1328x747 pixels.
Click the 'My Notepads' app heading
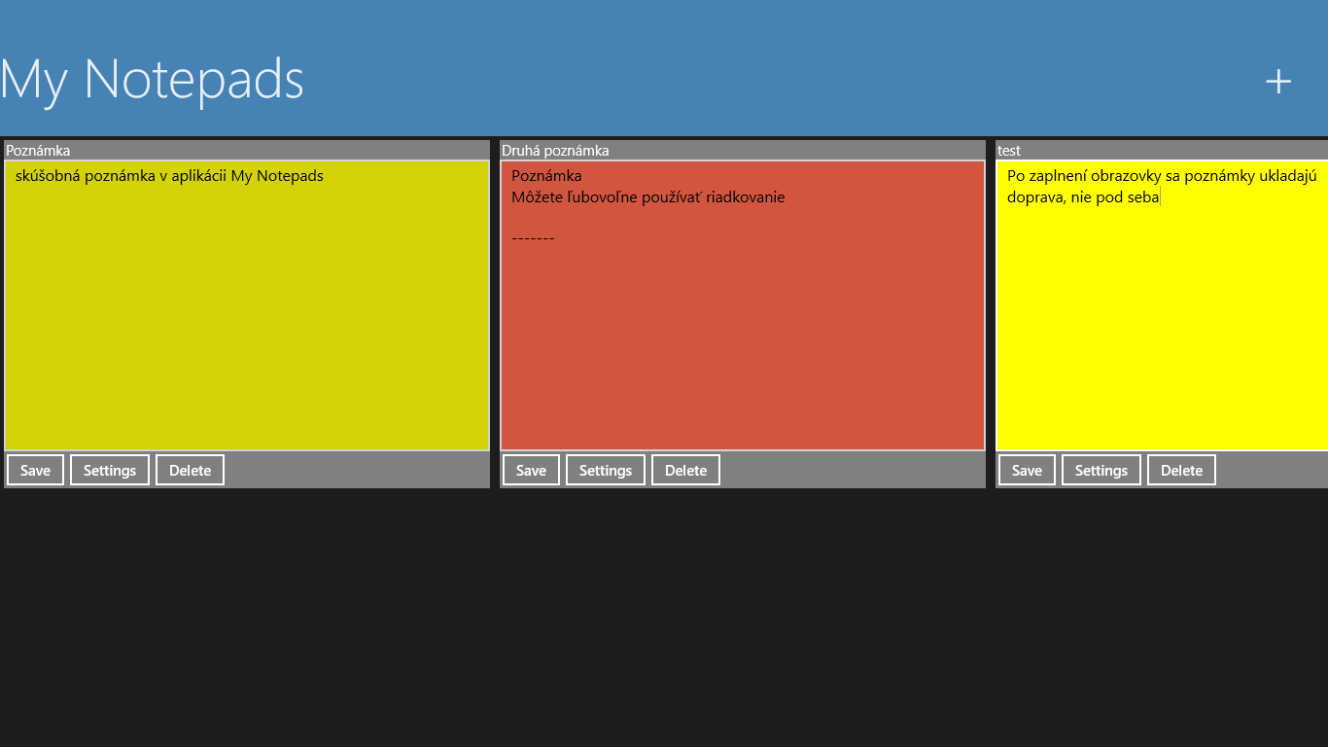point(152,80)
